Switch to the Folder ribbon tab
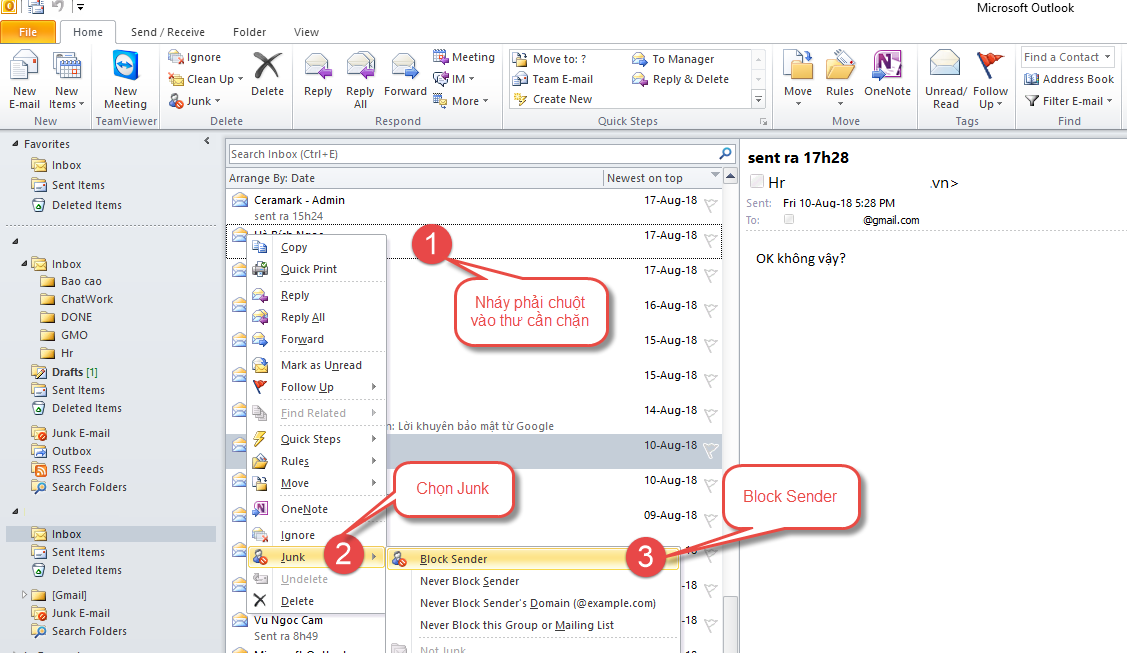This screenshot has height=653, width=1127. coord(249,32)
